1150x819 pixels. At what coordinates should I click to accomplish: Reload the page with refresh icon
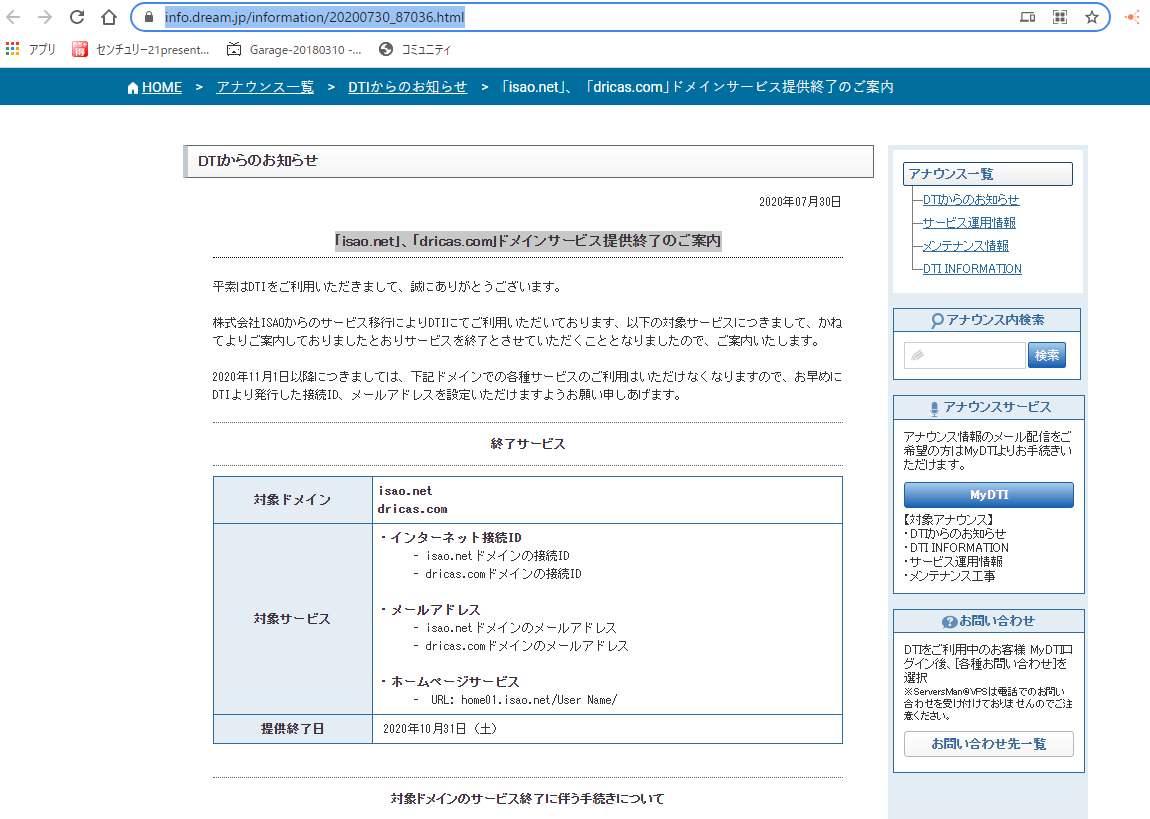(x=77, y=17)
